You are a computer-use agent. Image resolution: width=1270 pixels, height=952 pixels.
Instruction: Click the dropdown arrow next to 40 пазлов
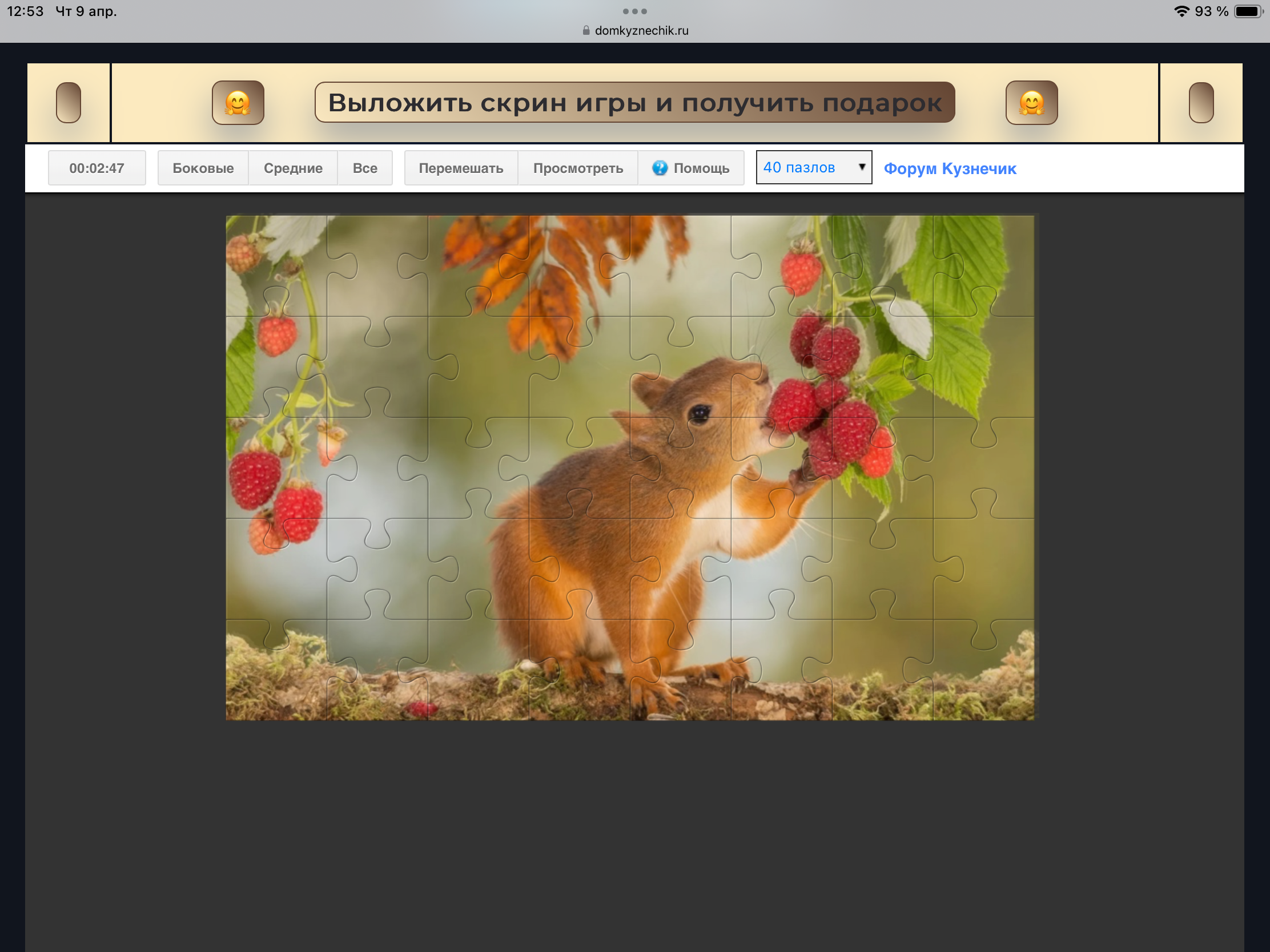861,167
